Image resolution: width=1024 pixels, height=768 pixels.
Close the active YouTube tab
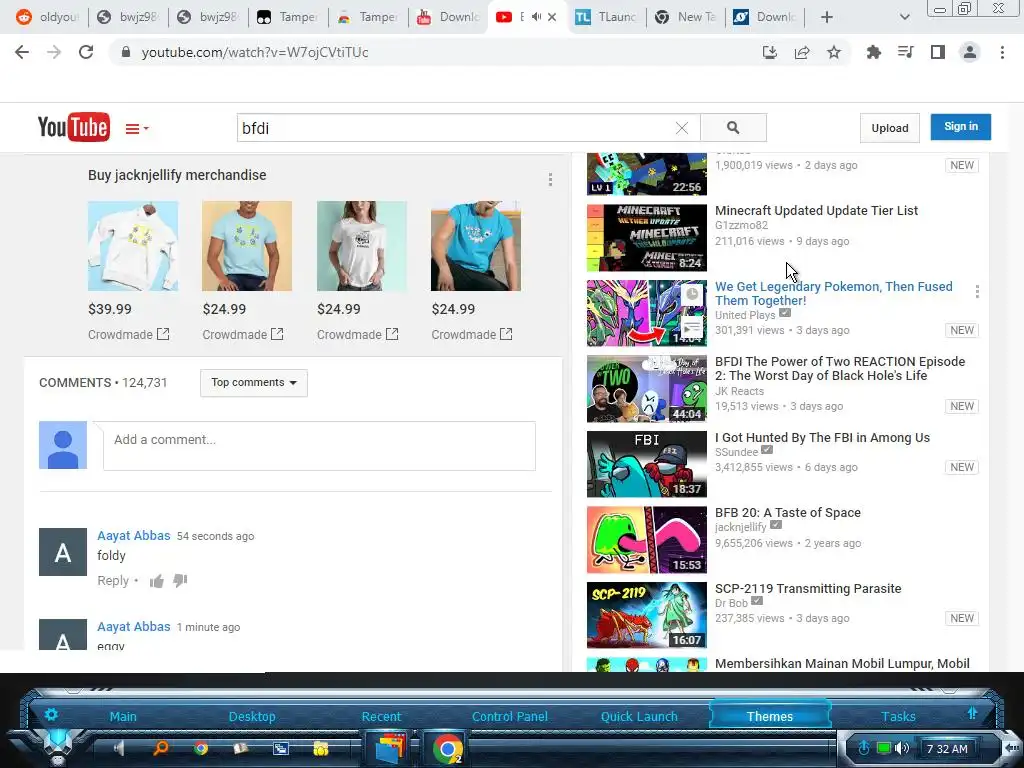552,17
